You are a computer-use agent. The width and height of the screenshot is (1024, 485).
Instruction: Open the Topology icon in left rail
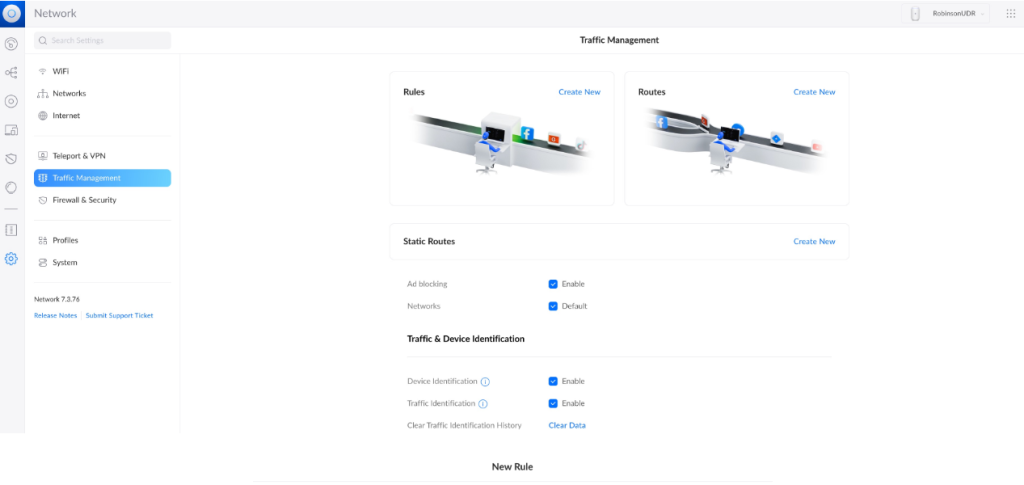[x=12, y=73]
